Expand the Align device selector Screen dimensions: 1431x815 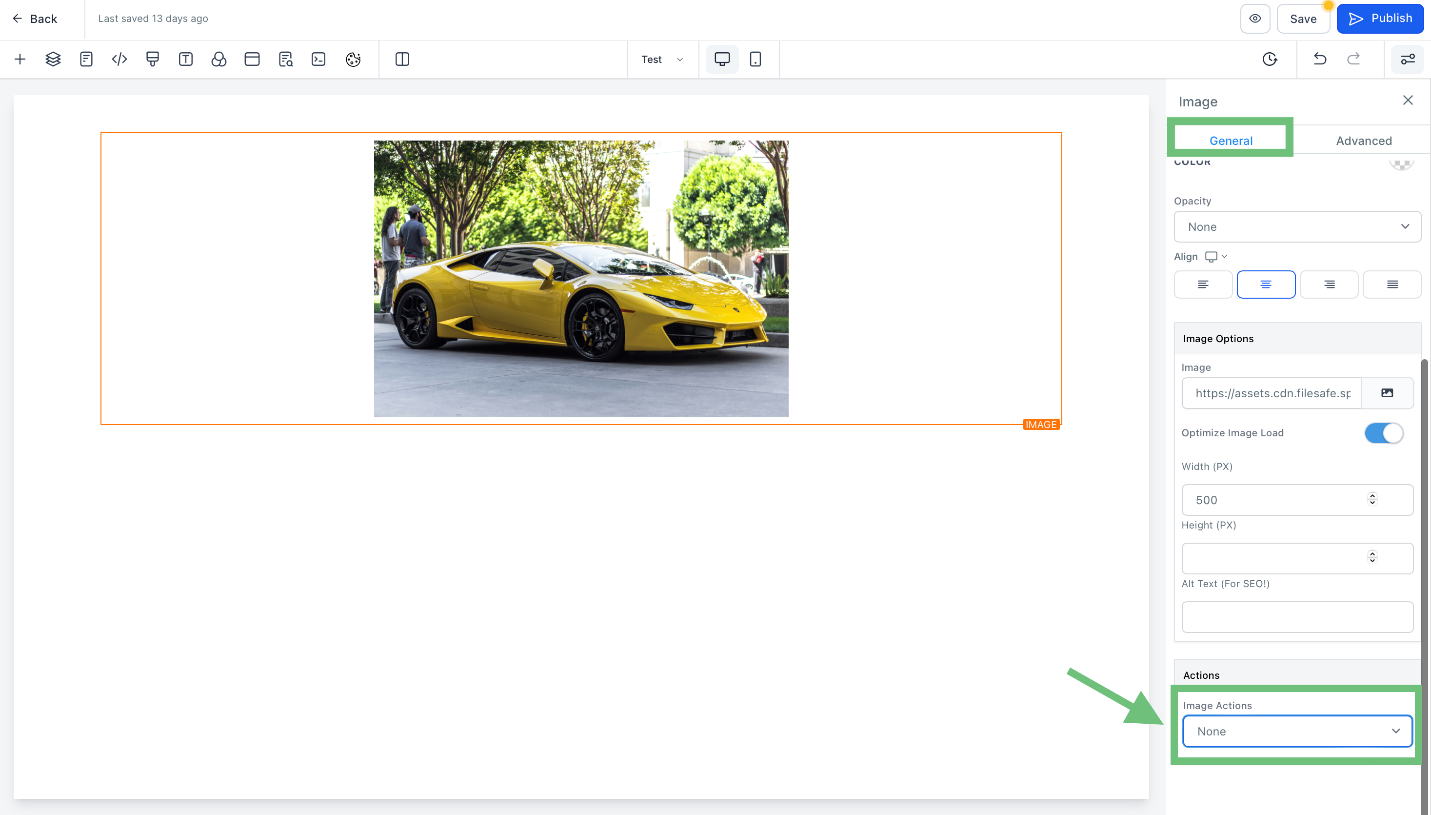(x=1216, y=257)
